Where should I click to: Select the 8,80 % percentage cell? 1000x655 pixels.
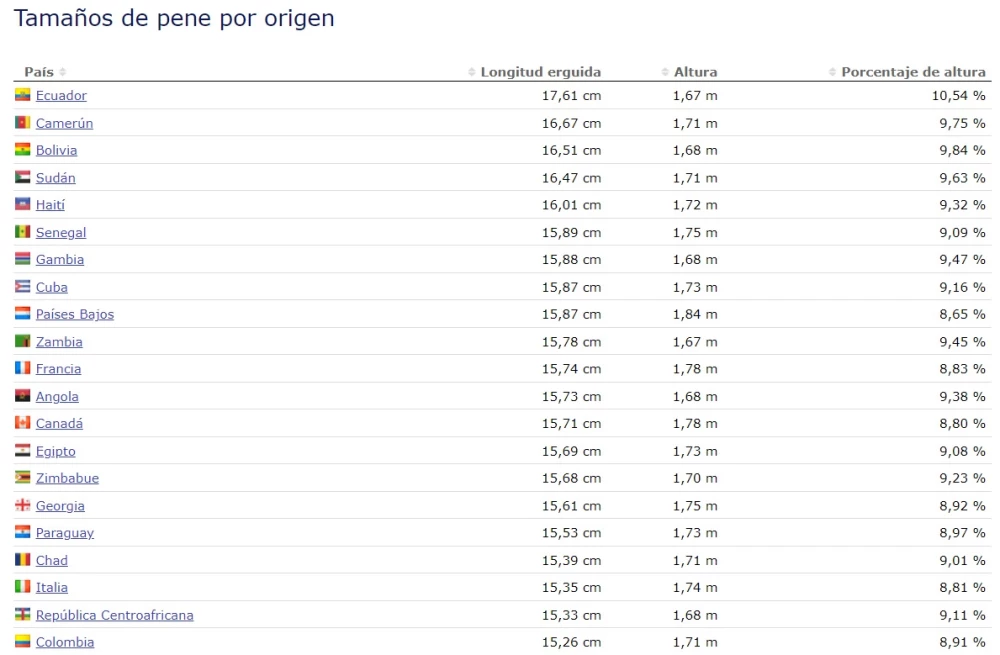tap(962, 423)
